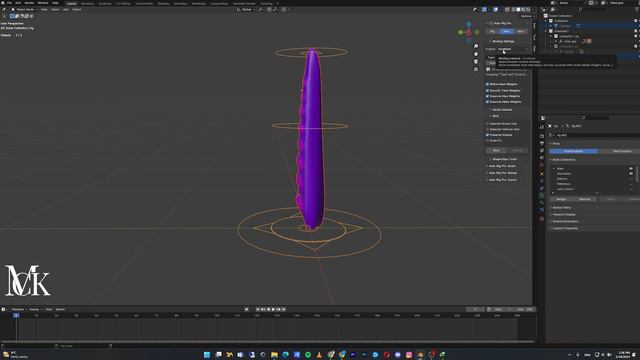
Task: Click the bone collections list scrollbar
Action: coord(638,175)
